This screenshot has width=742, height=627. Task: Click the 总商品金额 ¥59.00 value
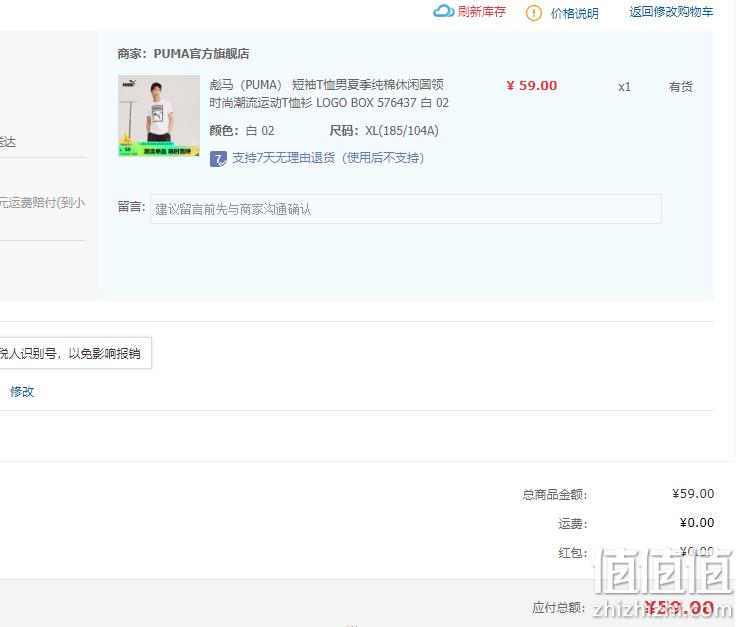click(x=693, y=494)
